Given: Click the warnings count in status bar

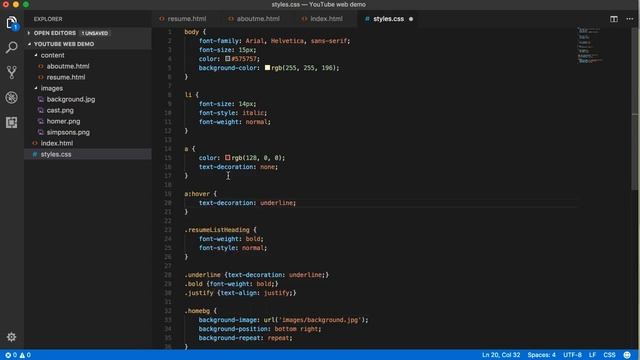Looking at the screenshot, I should coord(25,355).
